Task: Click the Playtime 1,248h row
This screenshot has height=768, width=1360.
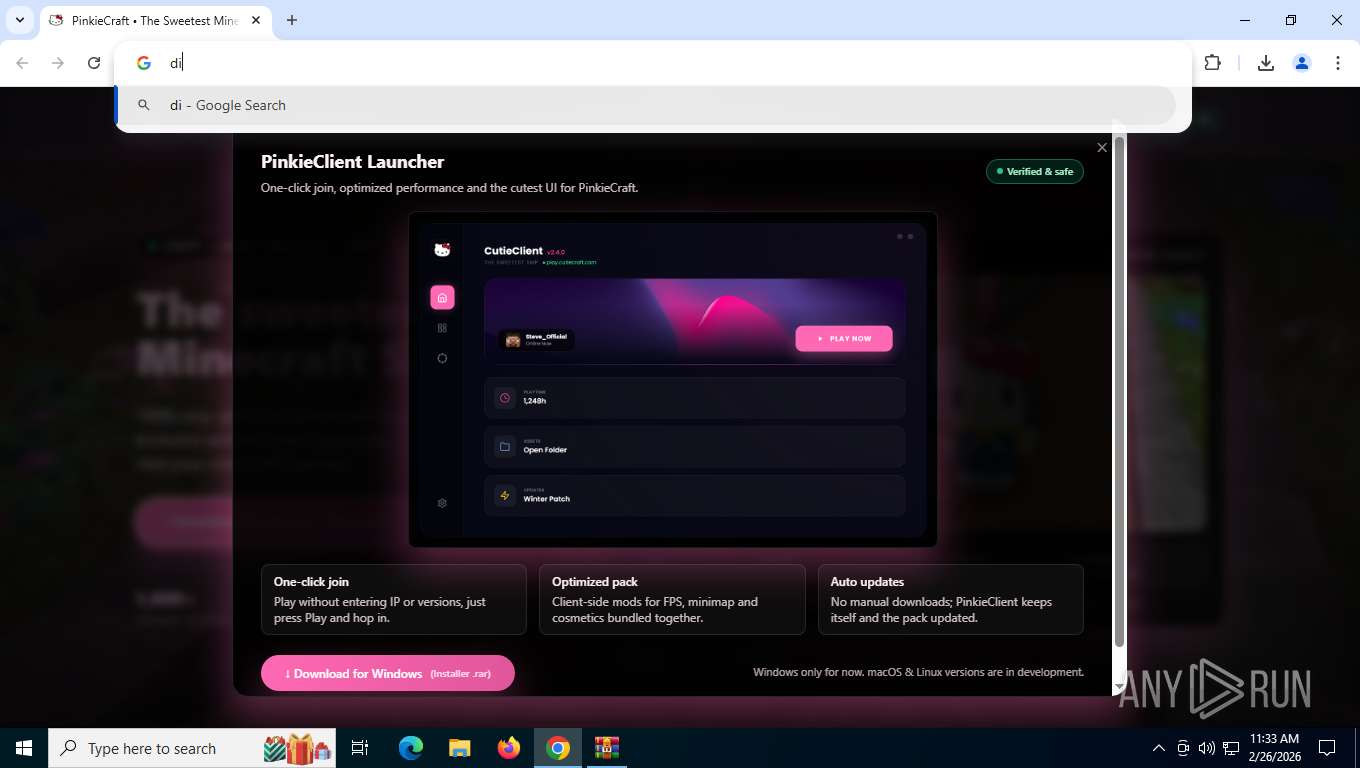Action: (x=695, y=398)
